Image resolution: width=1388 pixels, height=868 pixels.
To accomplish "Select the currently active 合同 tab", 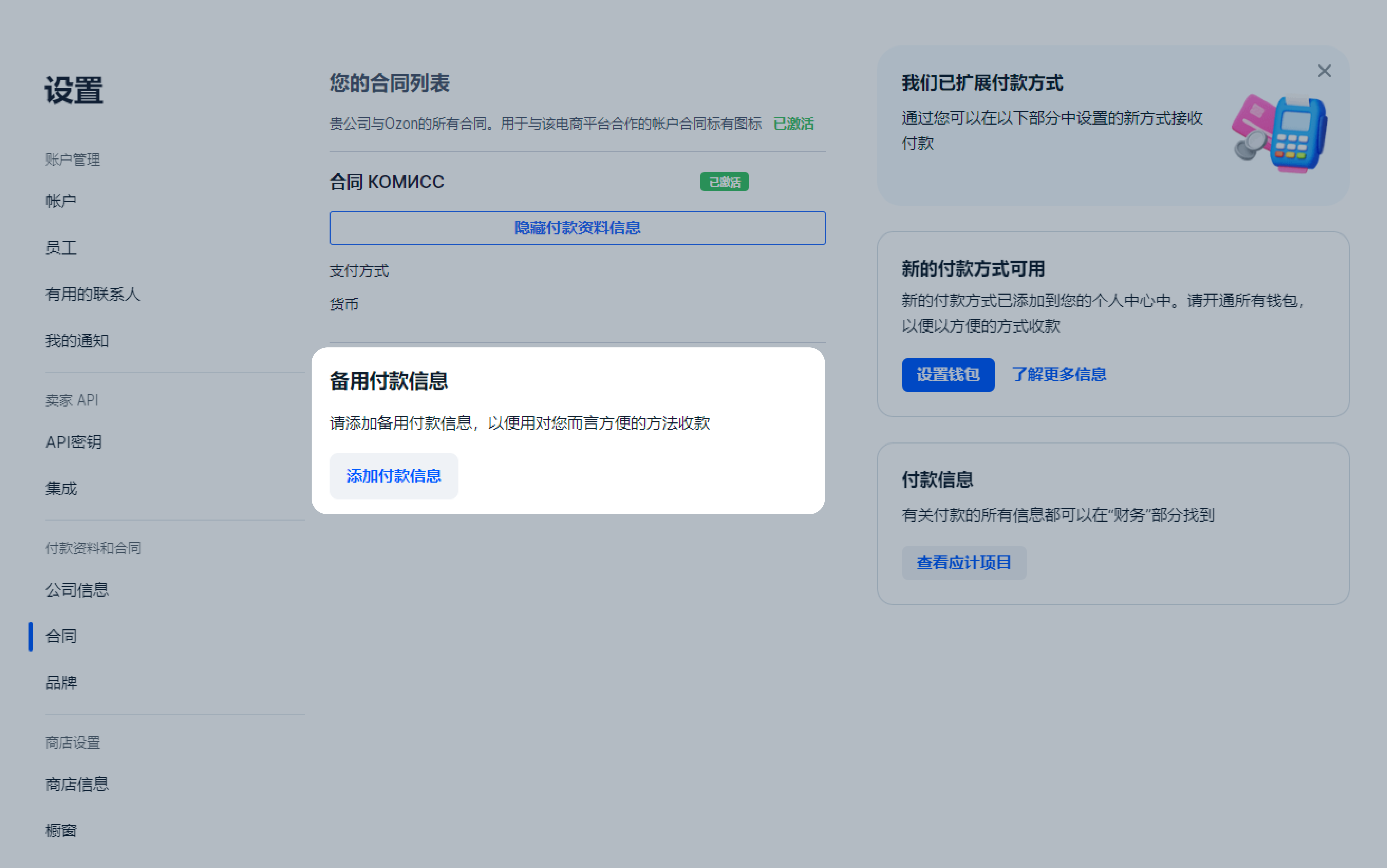I will tap(61, 636).
